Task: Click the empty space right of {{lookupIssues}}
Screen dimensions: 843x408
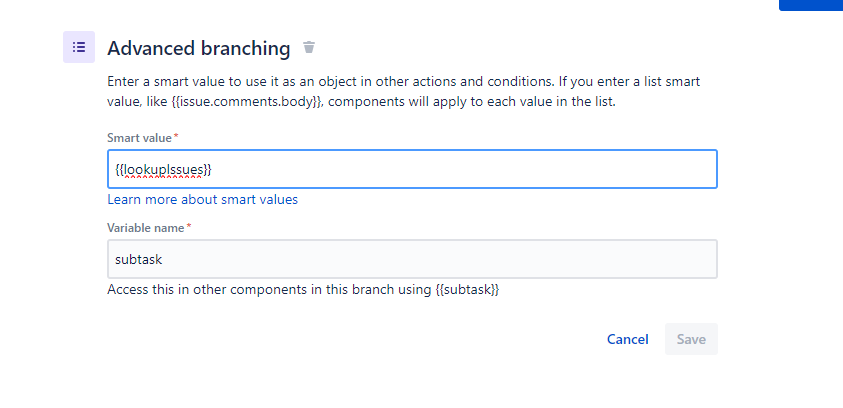Action: pos(462,169)
